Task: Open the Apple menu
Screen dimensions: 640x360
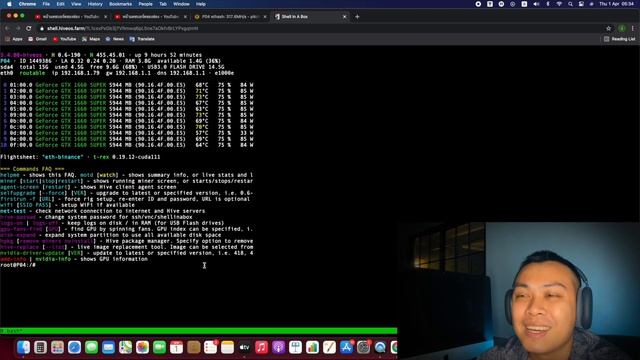Action: [9, 4]
